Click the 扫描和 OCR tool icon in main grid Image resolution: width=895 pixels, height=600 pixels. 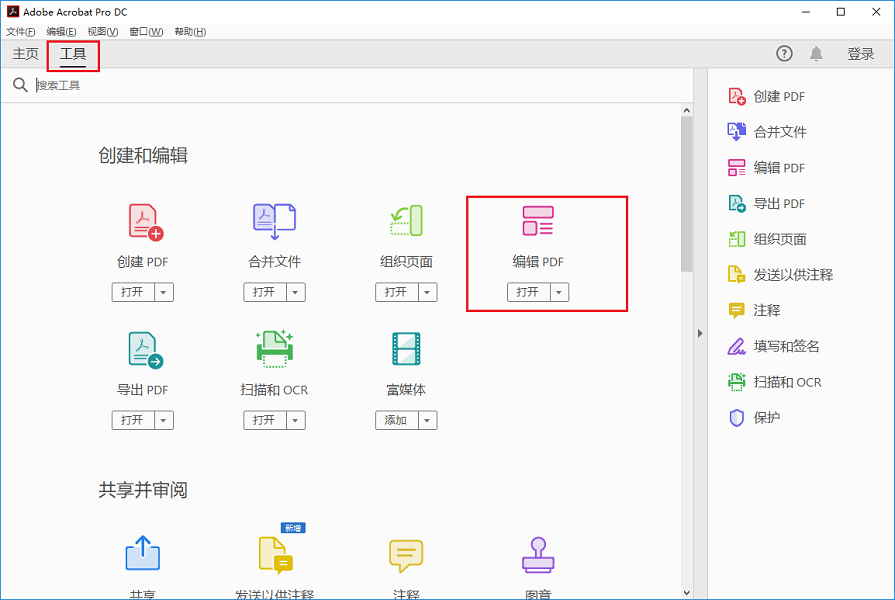[x=275, y=349]
